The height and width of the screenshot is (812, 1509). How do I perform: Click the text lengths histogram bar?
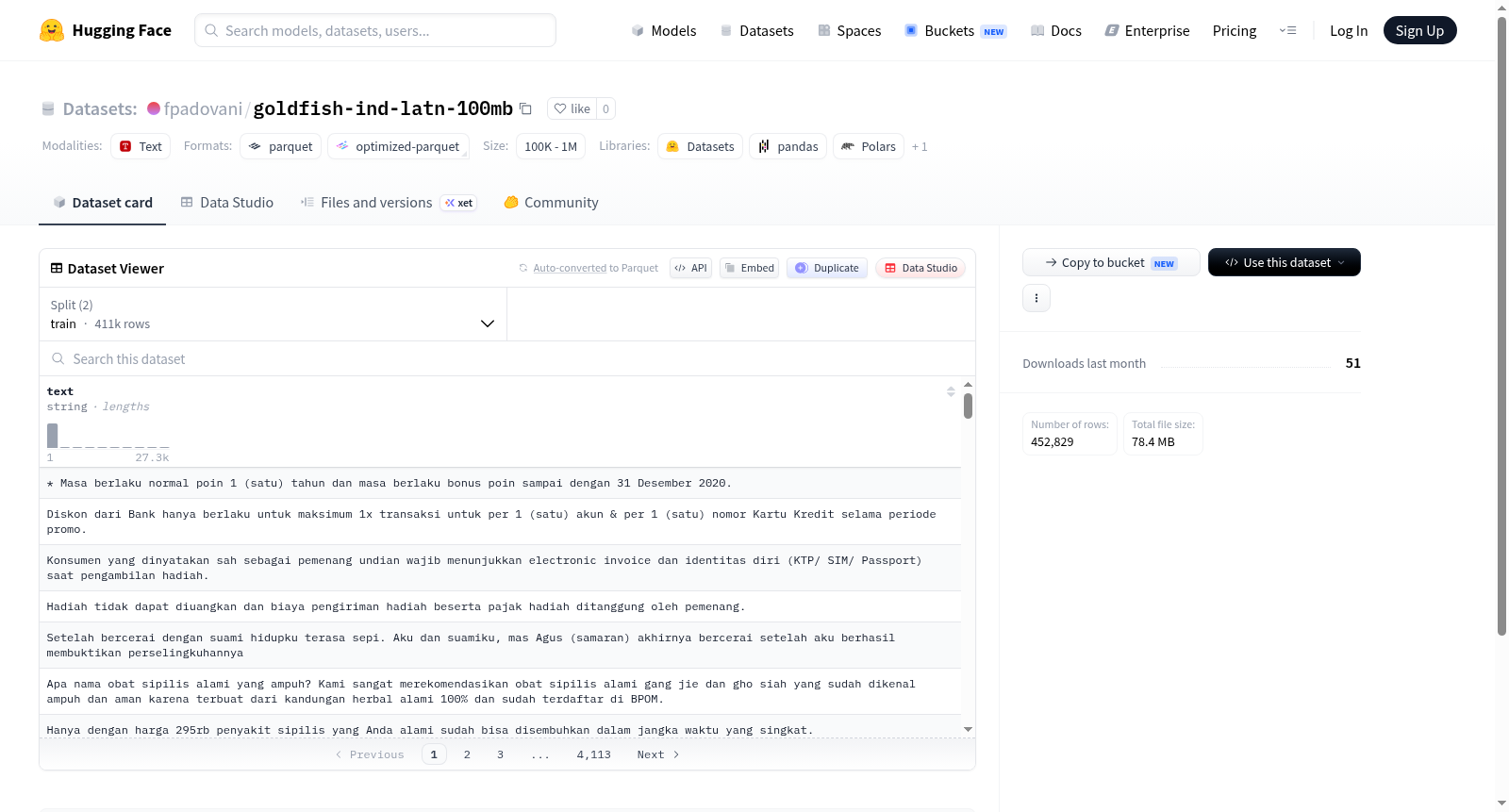pos(53,436)
